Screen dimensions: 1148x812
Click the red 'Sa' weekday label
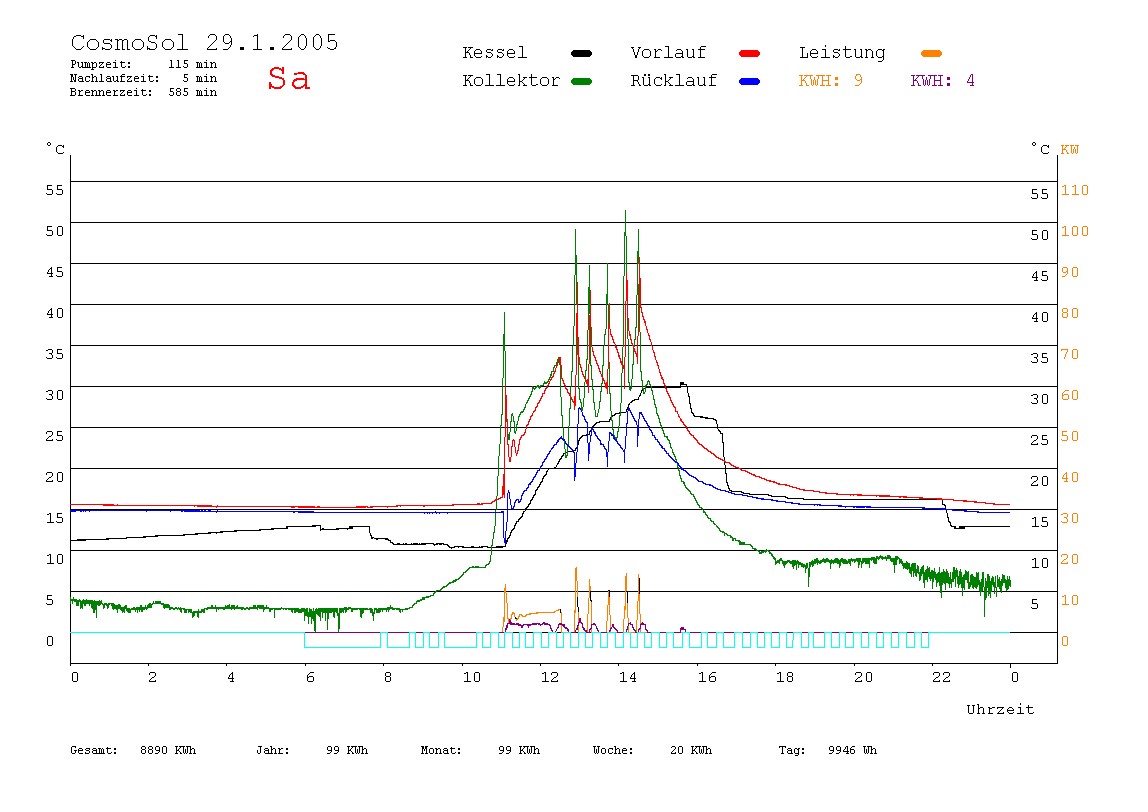288,78
